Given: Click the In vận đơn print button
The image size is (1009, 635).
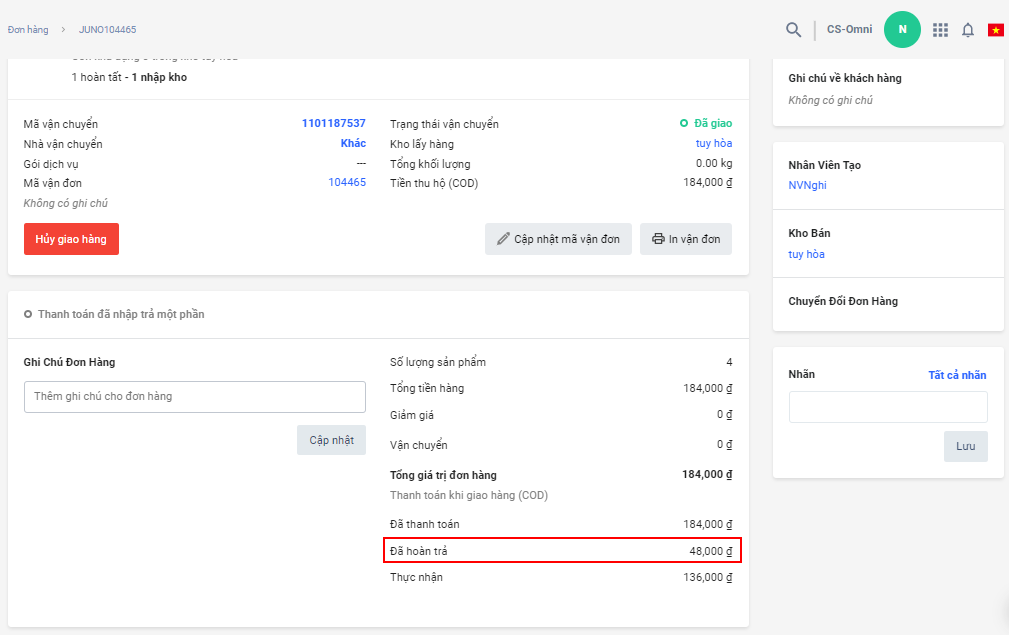Looking at the screenshot, I should (x=685, y=239).
